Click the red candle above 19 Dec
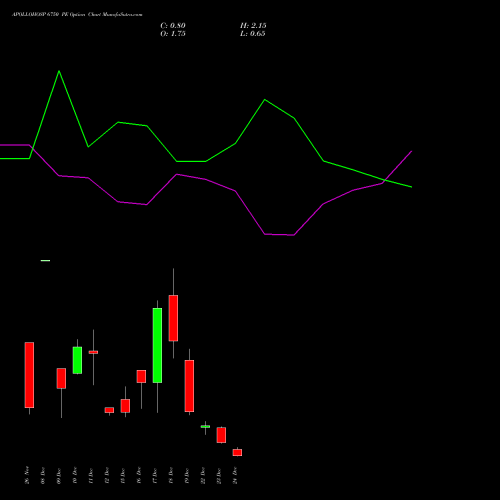500x500 pixels. (x=189, y=386)
